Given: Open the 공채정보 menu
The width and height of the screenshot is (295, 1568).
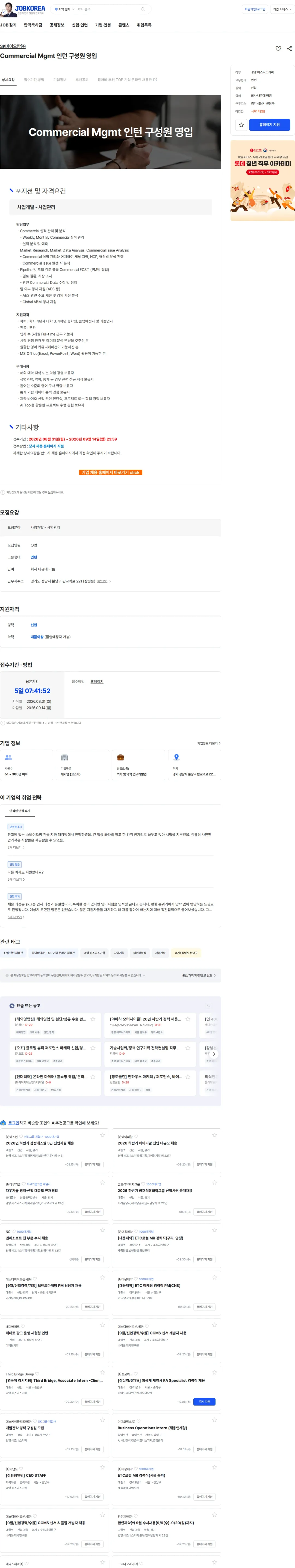Looking at the screenshot, I should tap(57, 25).
